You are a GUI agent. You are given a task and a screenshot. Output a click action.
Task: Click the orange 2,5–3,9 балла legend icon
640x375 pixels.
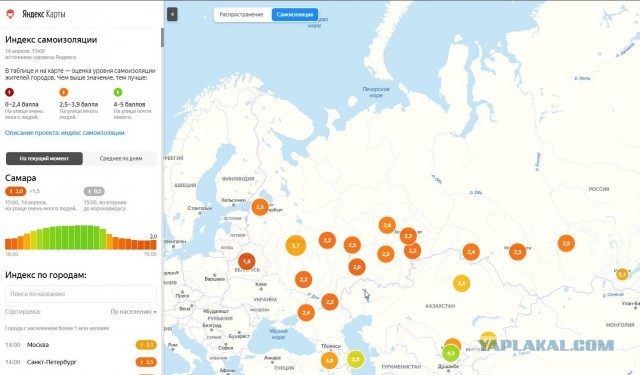pos(64,92)
